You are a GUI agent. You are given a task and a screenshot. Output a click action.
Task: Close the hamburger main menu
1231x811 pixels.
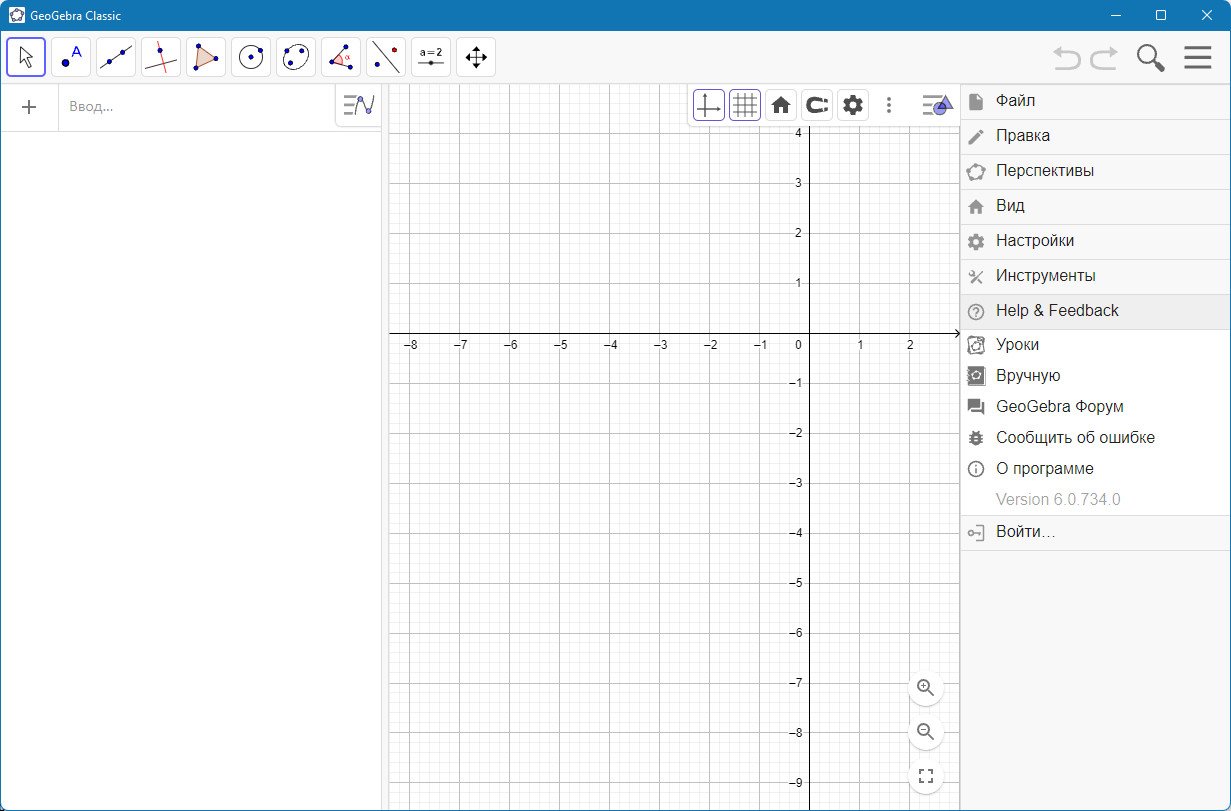tap(1198, 58)
